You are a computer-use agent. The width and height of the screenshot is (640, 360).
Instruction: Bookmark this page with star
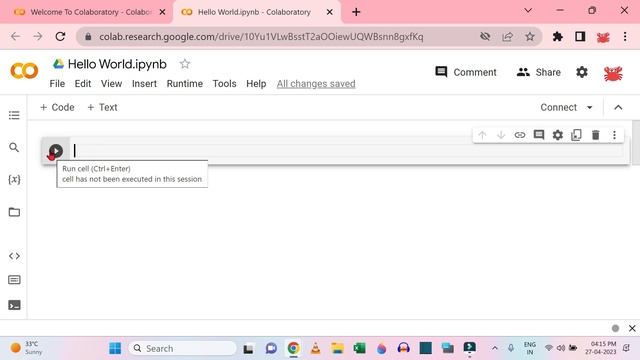(530, 37)
